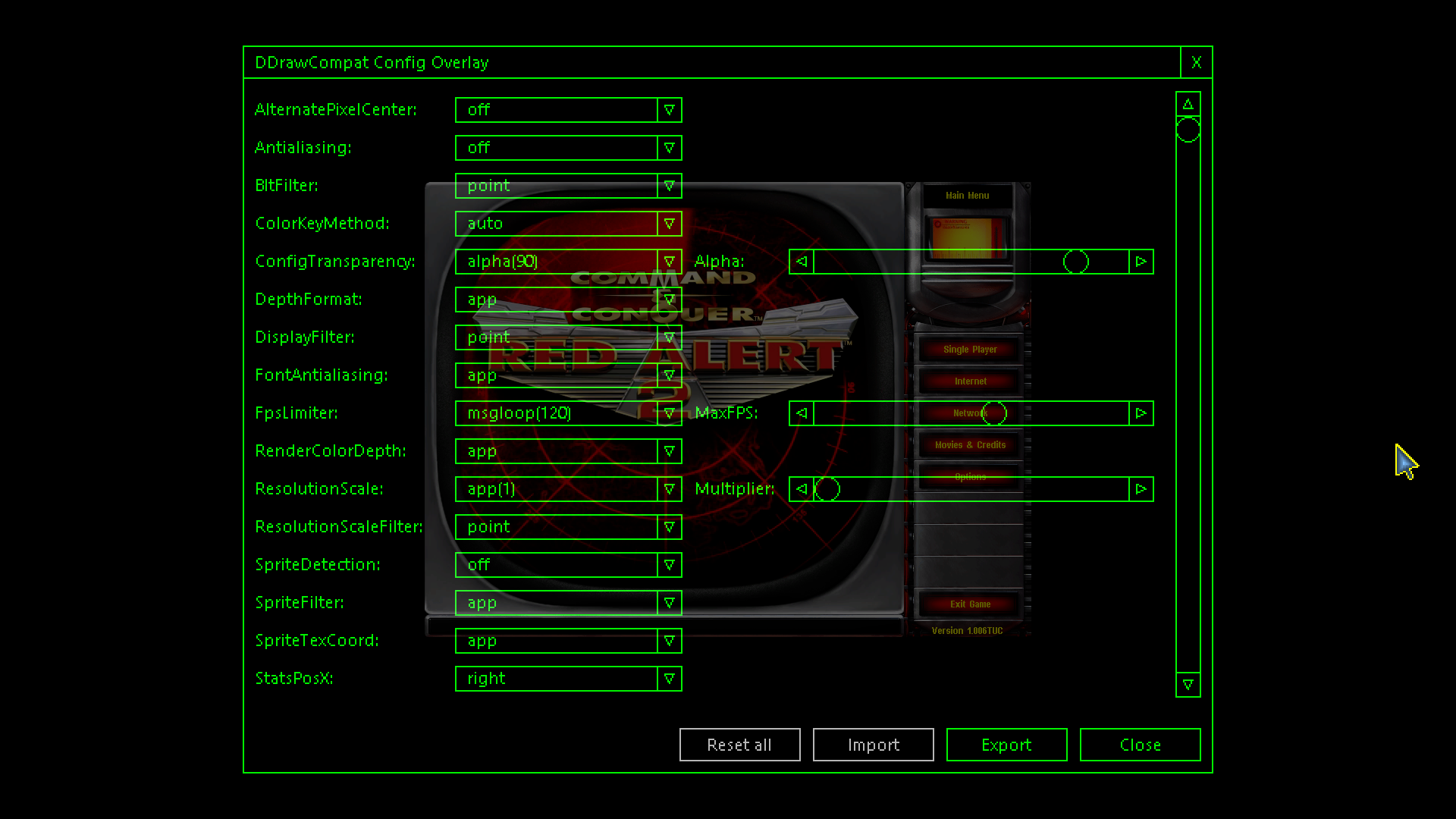Click the scrollbar down arrow

click(1188, 685)
